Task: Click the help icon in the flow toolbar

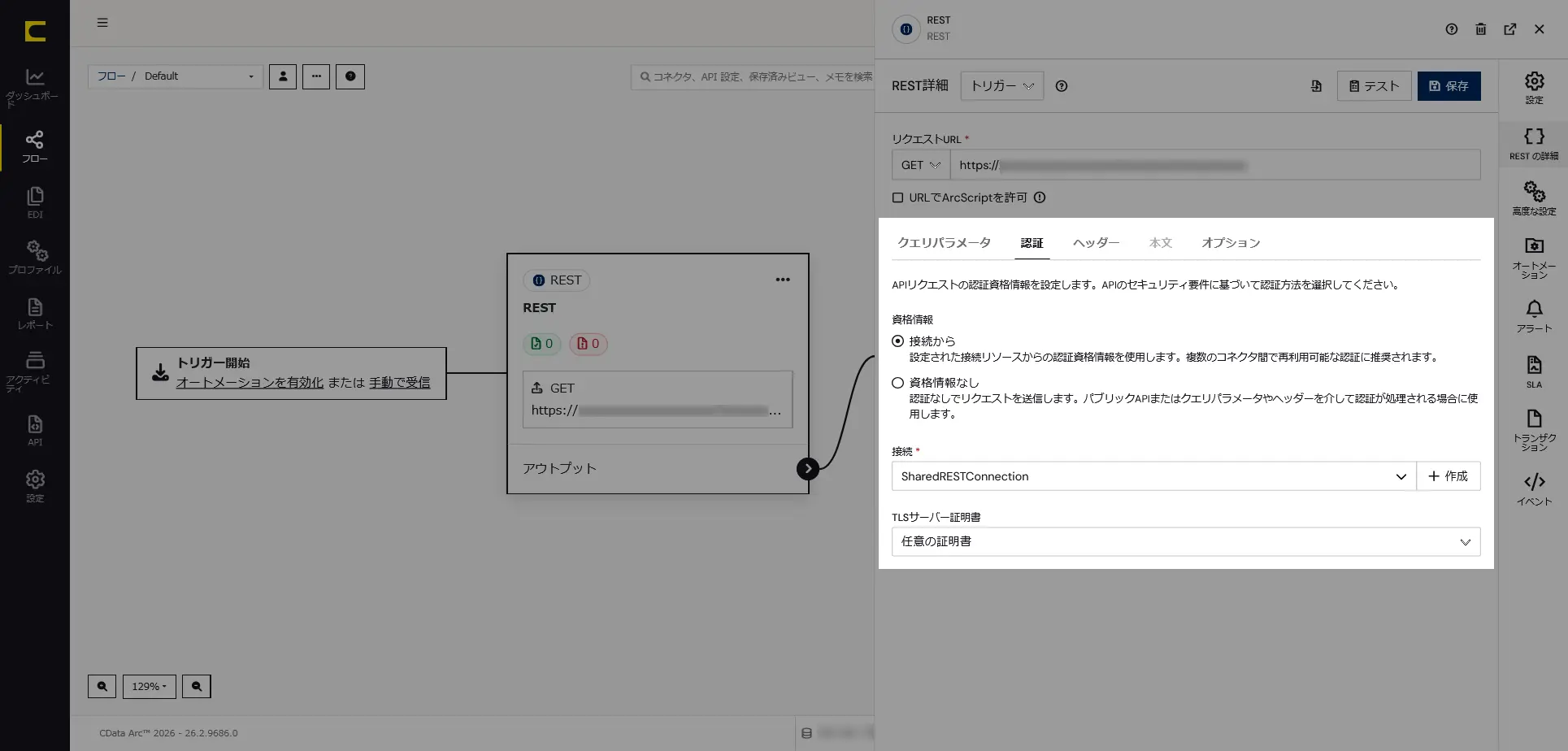Action: tap(350, 76)
